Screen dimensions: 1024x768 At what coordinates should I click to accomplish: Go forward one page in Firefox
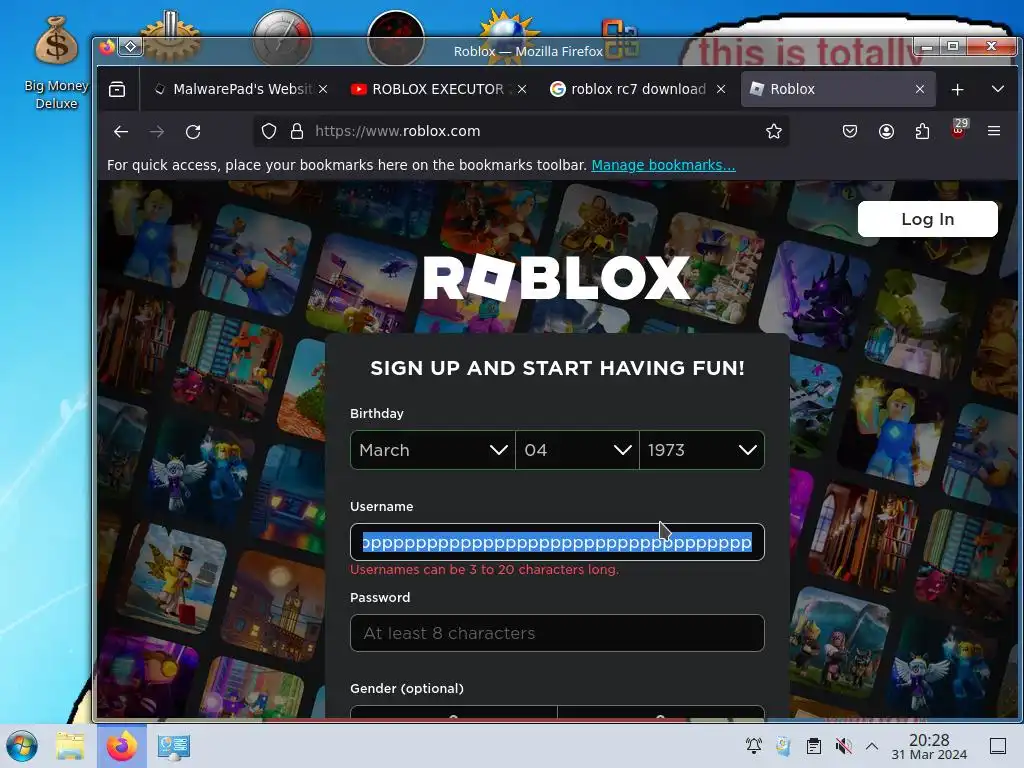(157, 131)
